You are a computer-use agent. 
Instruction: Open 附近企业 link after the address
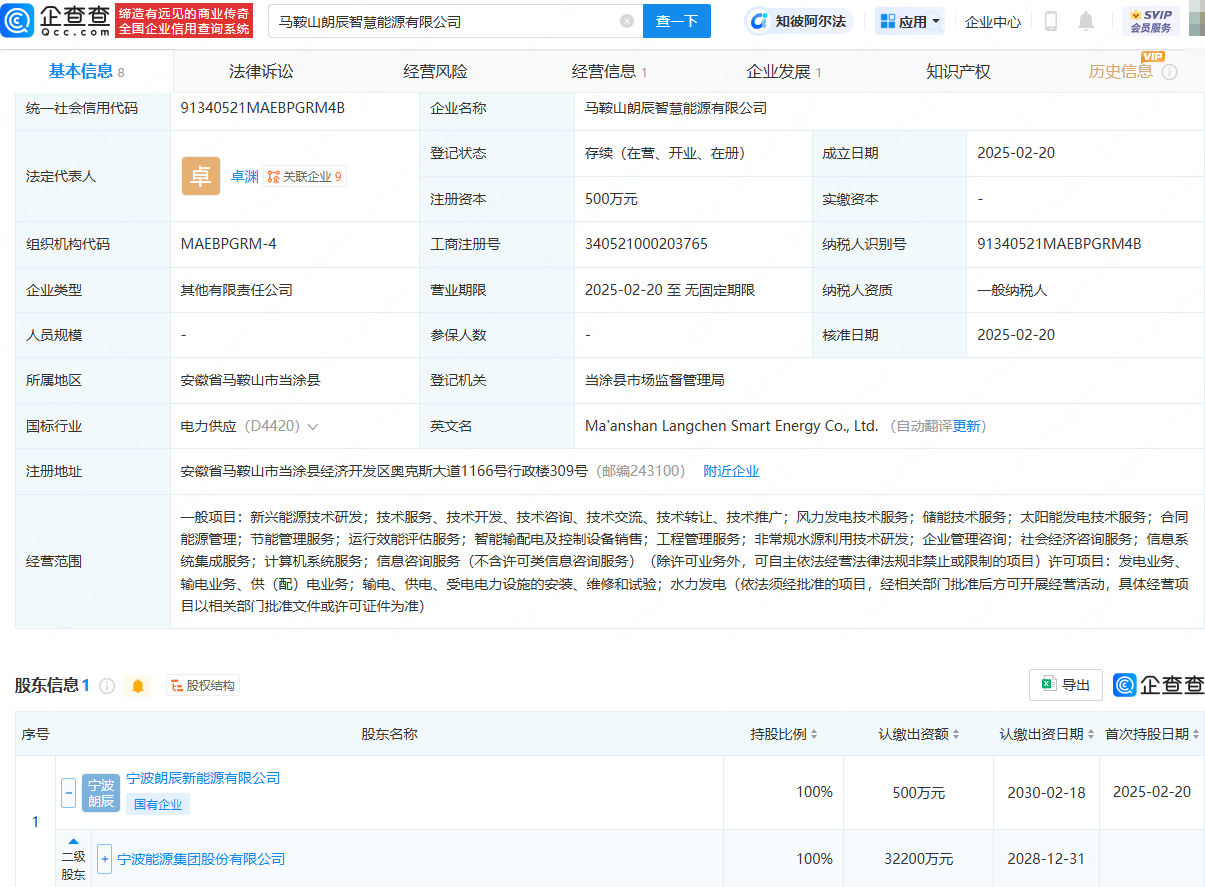[x=731, y=471]
